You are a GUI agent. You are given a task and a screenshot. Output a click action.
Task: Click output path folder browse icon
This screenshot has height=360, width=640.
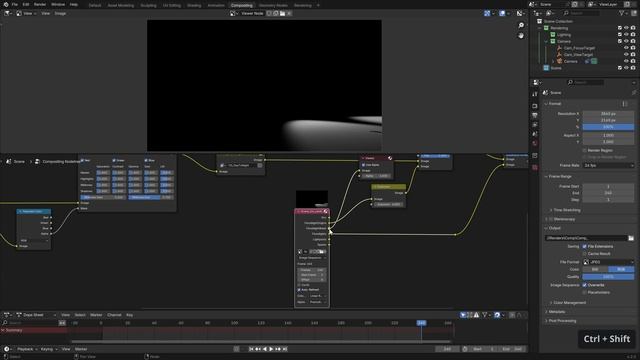(631, 238)
